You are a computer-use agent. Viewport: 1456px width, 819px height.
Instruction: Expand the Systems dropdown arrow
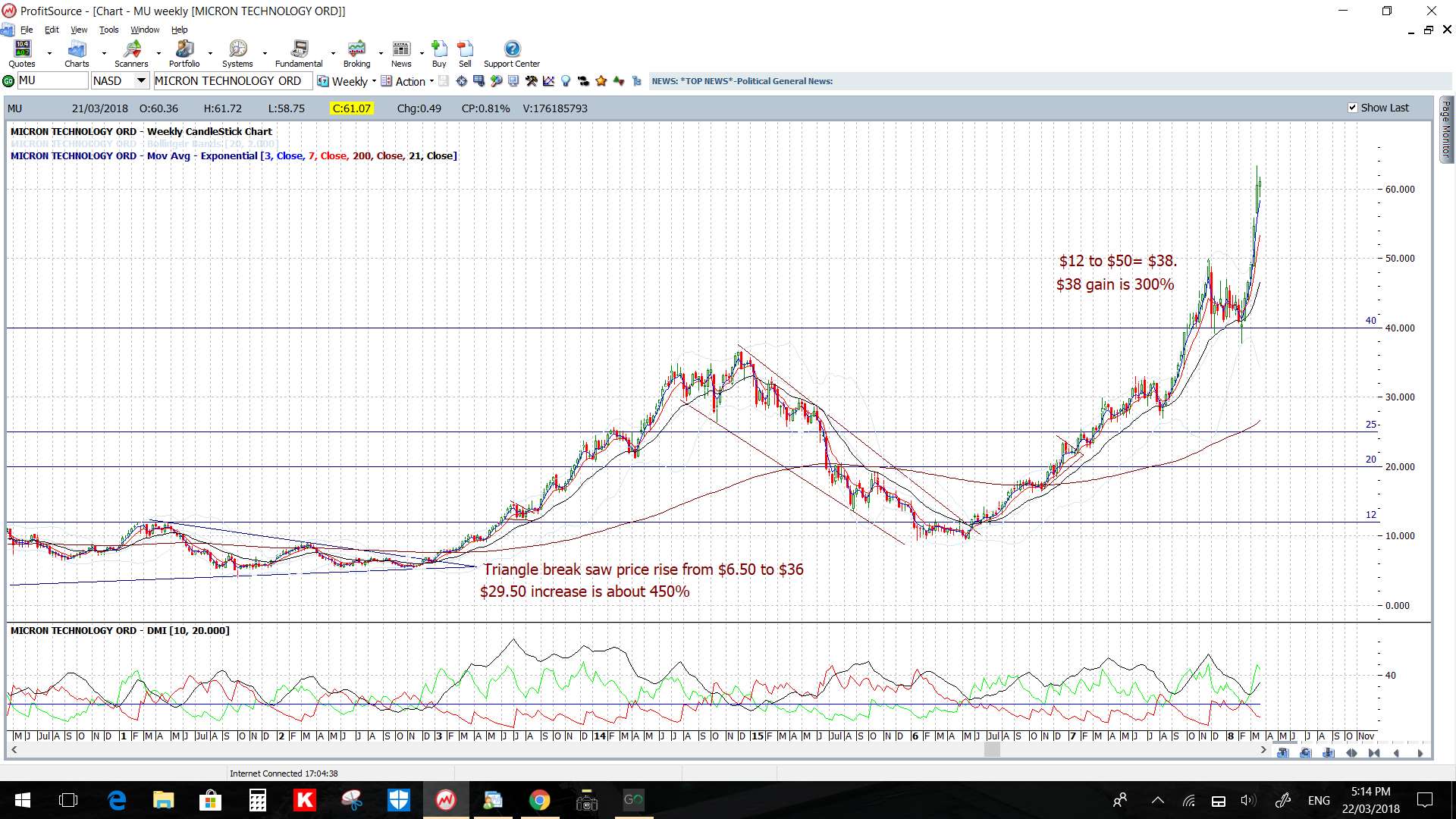pyautogui.click(x=265, y=54)
